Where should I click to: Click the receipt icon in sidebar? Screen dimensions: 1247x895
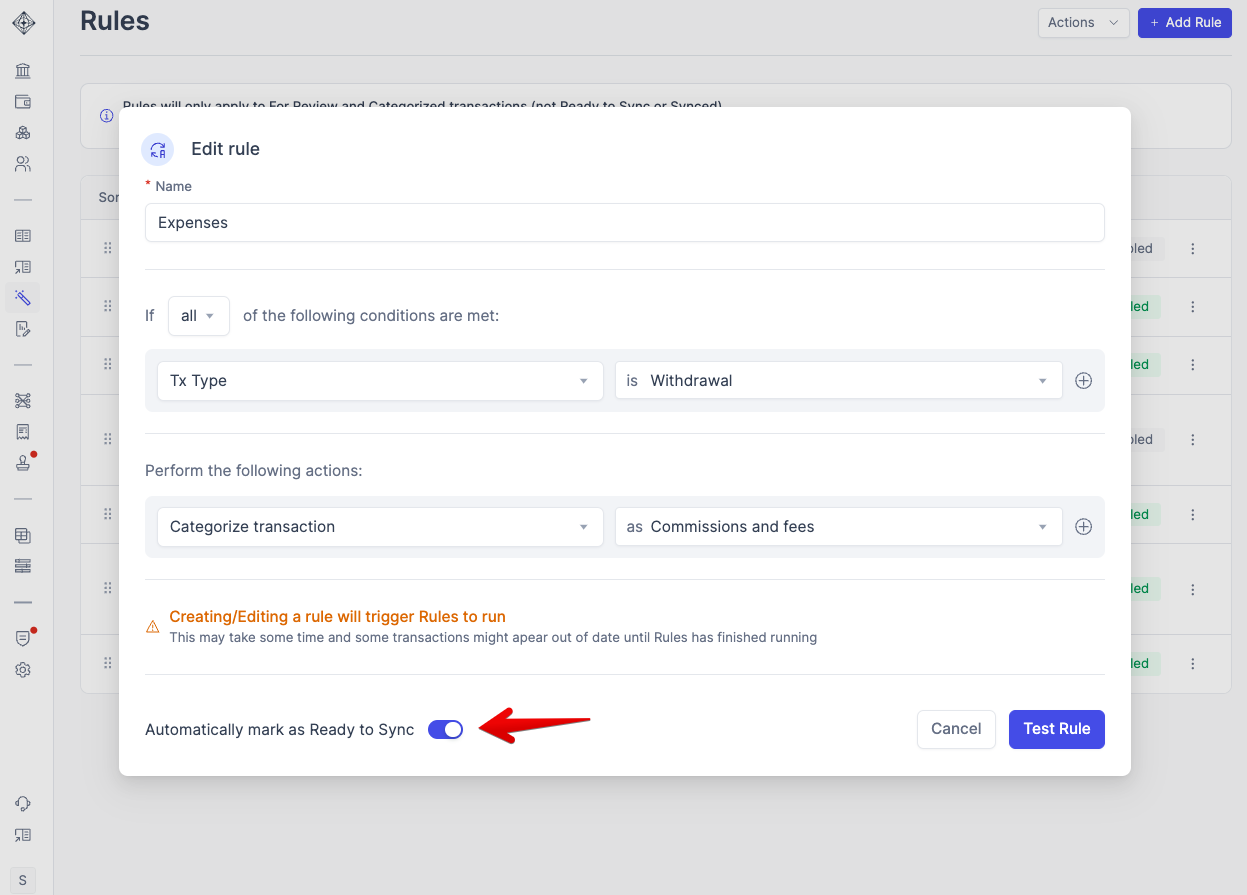(23, 432)
